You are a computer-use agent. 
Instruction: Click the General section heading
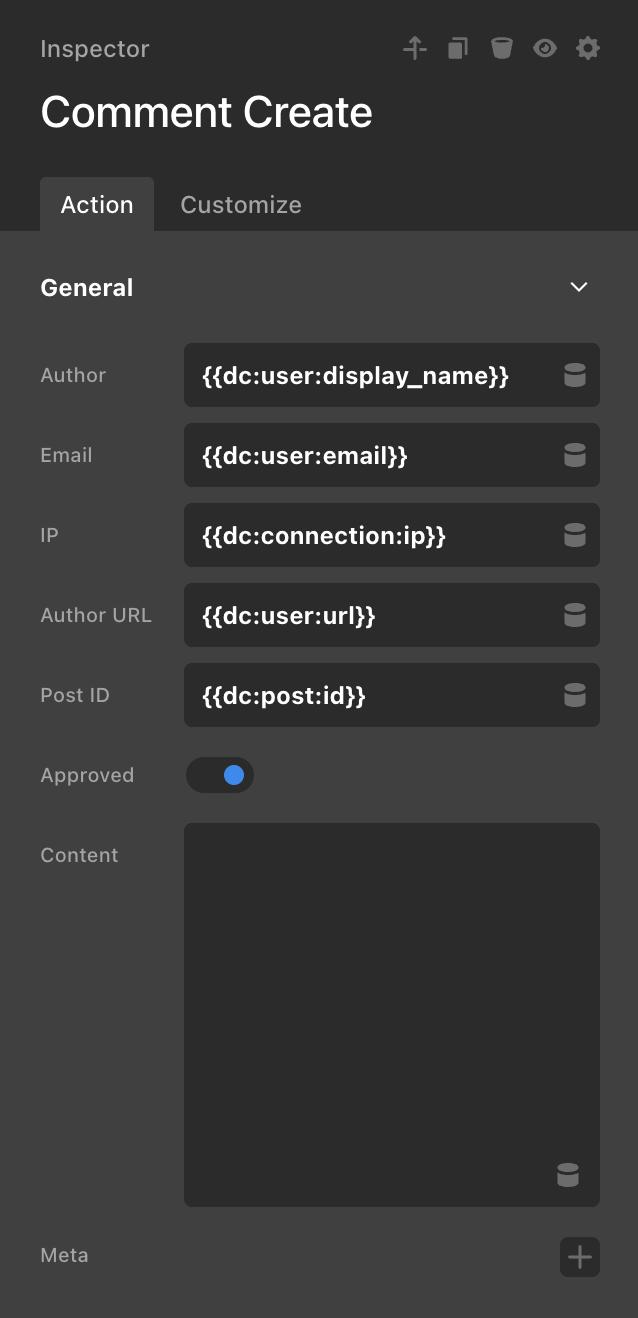point(87,288)
